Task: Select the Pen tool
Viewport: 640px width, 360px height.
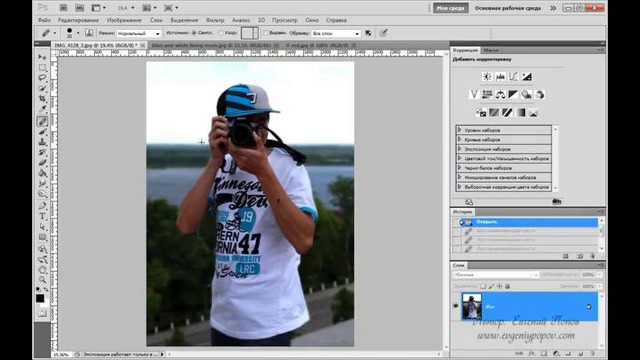Action: point(42,206)
